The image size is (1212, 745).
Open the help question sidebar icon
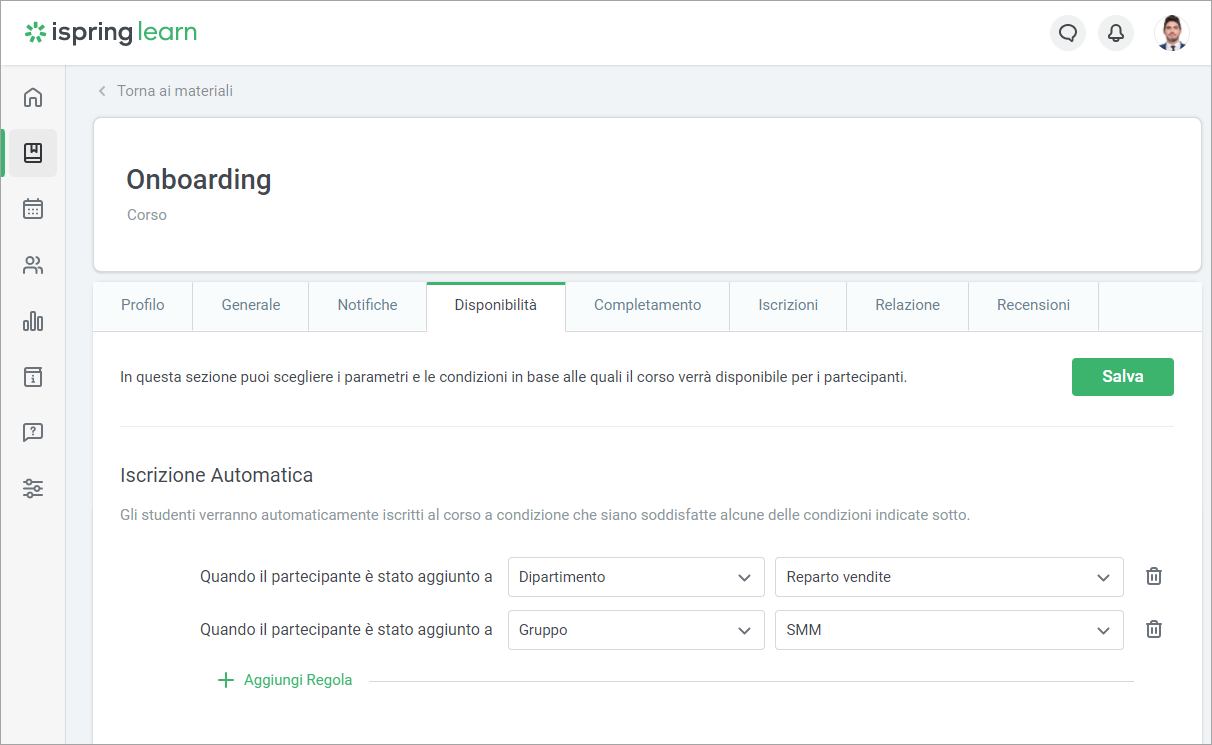33,433
